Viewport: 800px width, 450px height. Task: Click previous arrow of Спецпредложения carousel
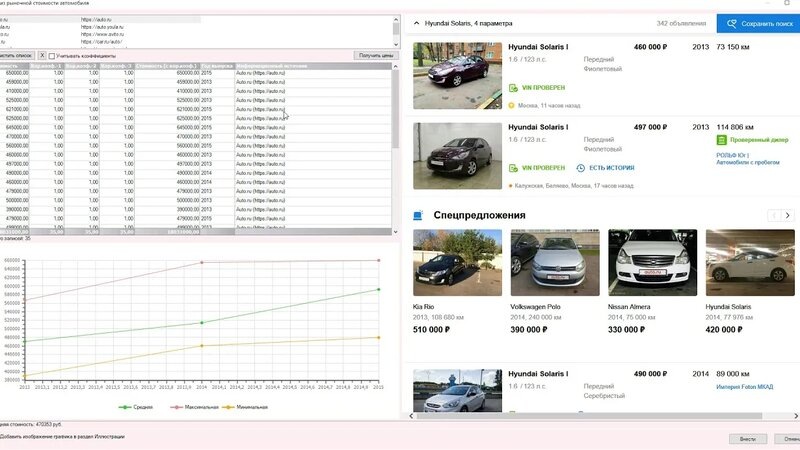tap(774, 215)
